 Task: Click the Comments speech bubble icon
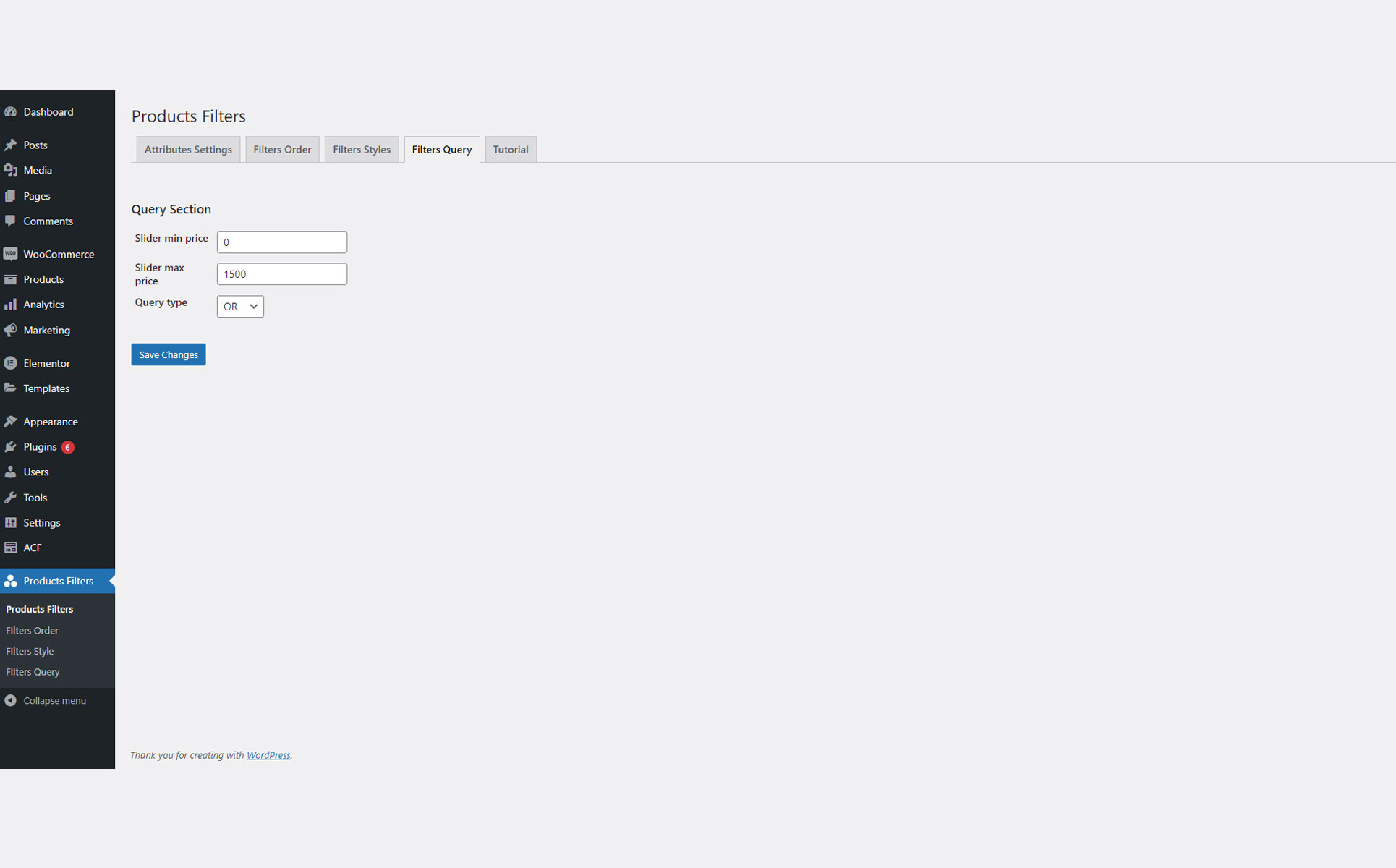tap(10, 221)
